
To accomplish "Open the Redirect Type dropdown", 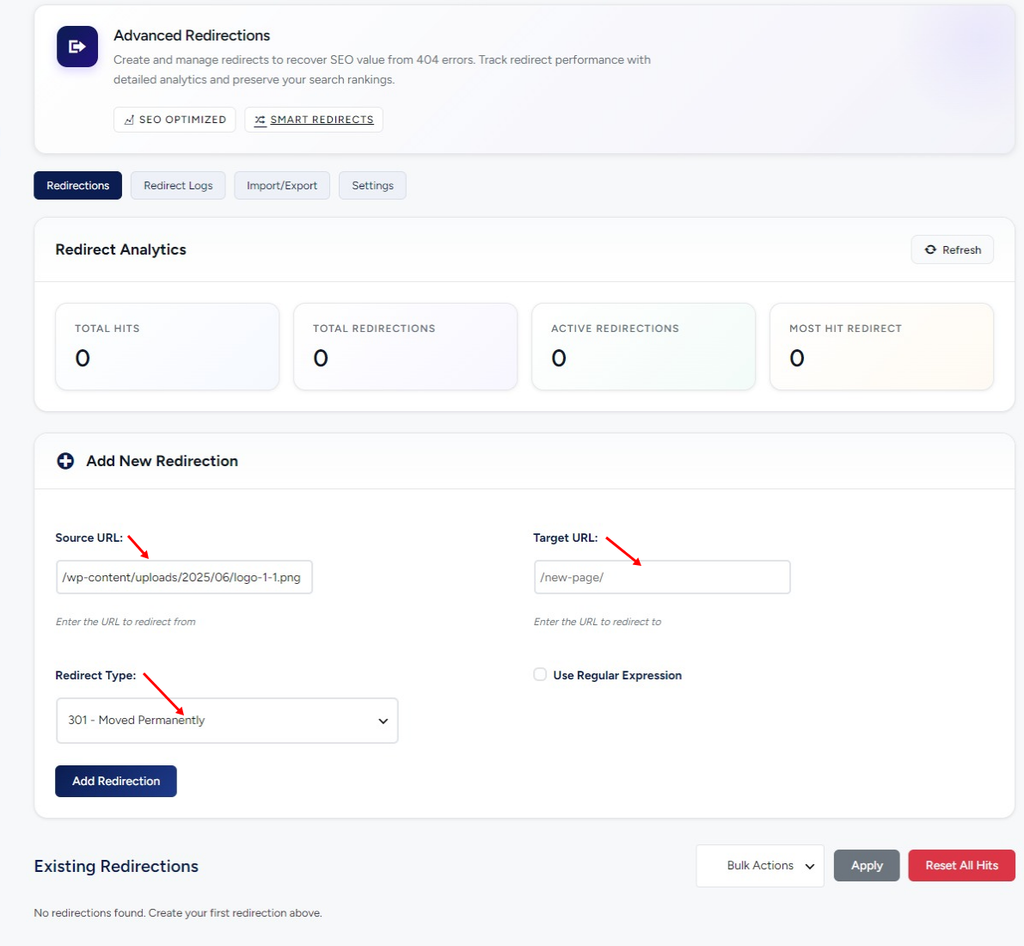I will pos(227,720).
